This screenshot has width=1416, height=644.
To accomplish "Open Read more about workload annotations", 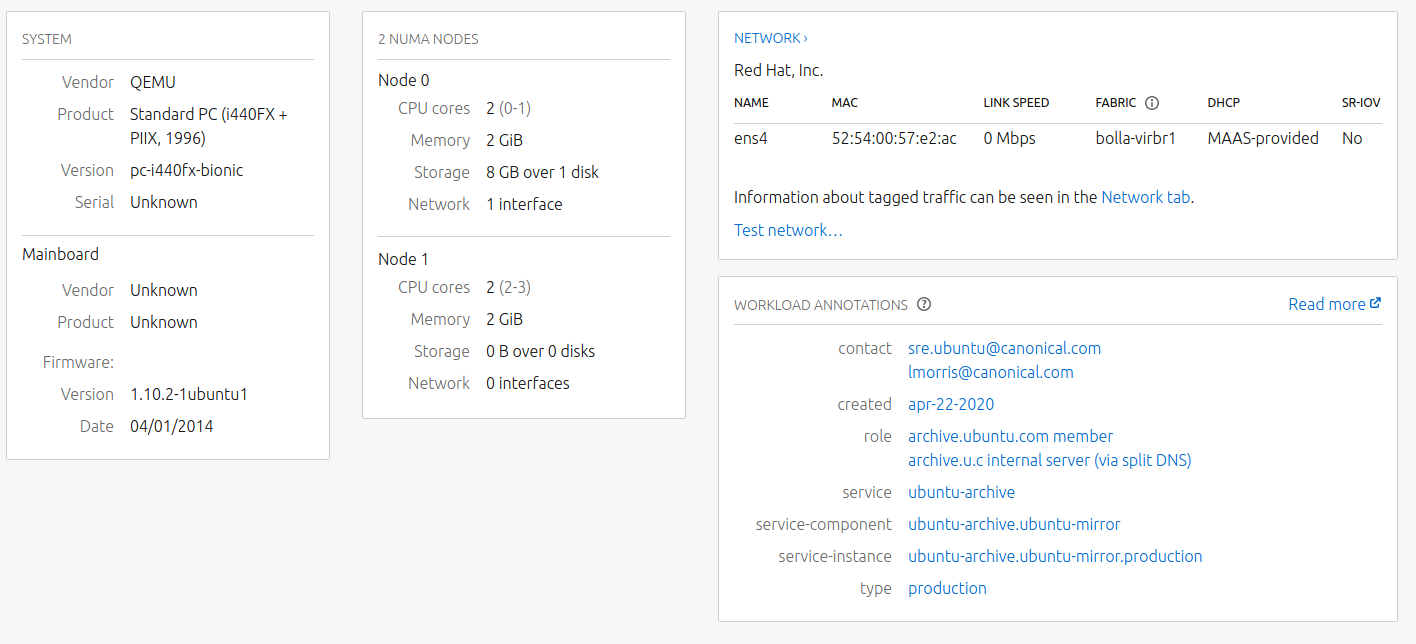I will click(x=1326, y=304).
